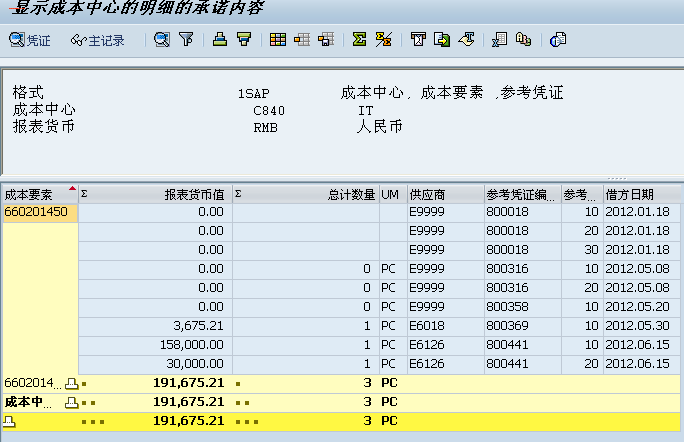Screen dimensions: 684x442
Task: Collapse the 成本中... subtotal row icon
Action: tap(71, 403)
